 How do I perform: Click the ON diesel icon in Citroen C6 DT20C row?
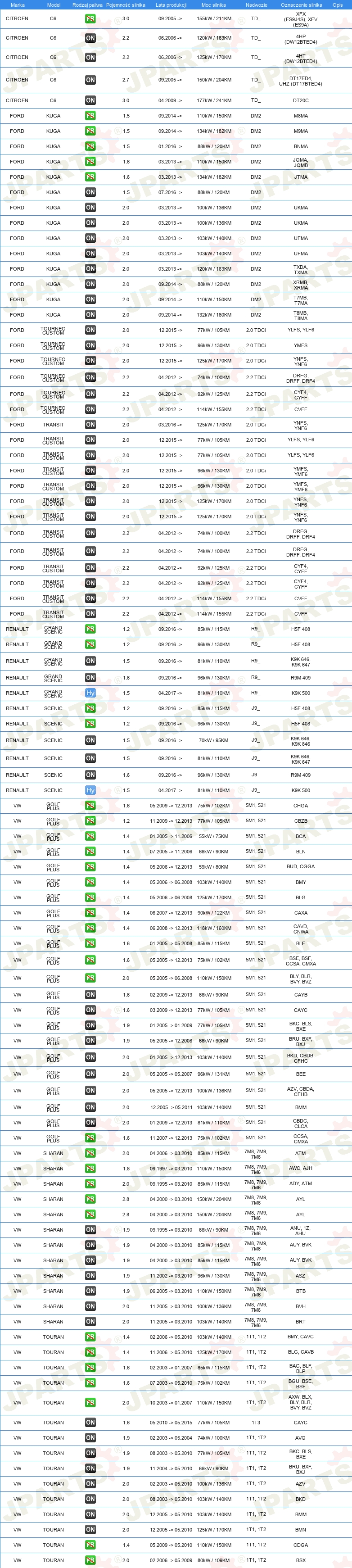tap(90, 100)
